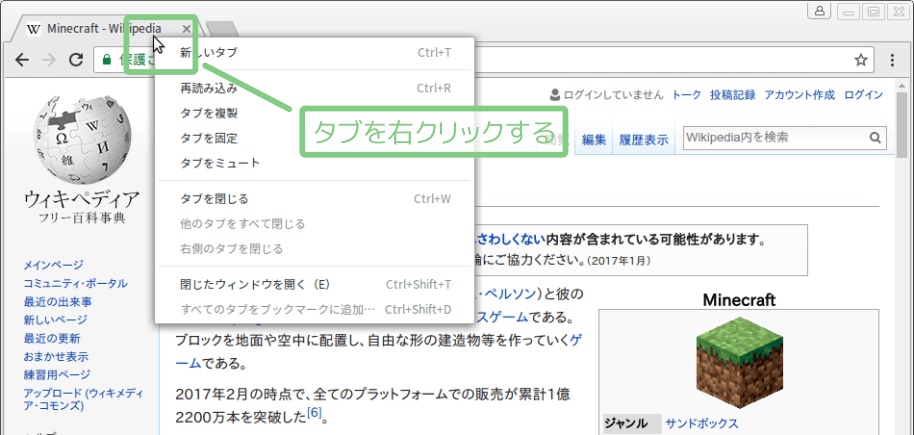Viewport: 914px width, 435px height.
Task: Click 他のタブをすべて閉じる menu entry
Action: pos(315,224)
